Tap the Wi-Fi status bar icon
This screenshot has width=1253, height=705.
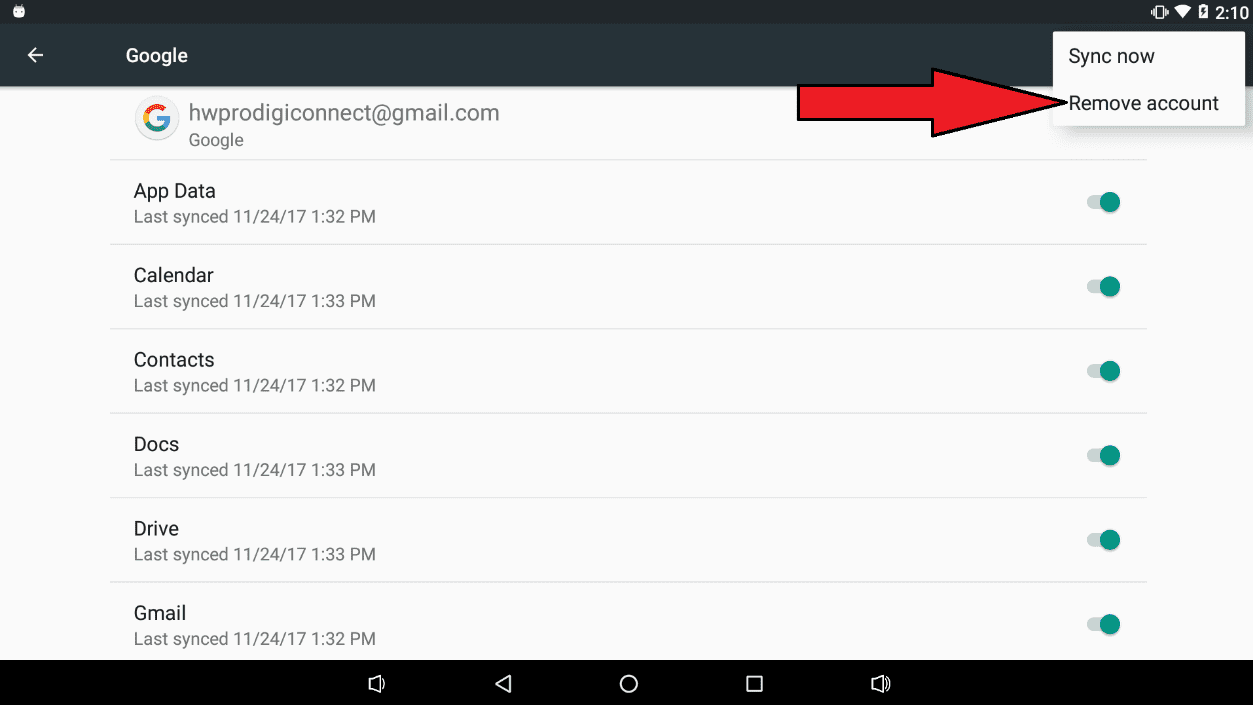coord(1183,12)
